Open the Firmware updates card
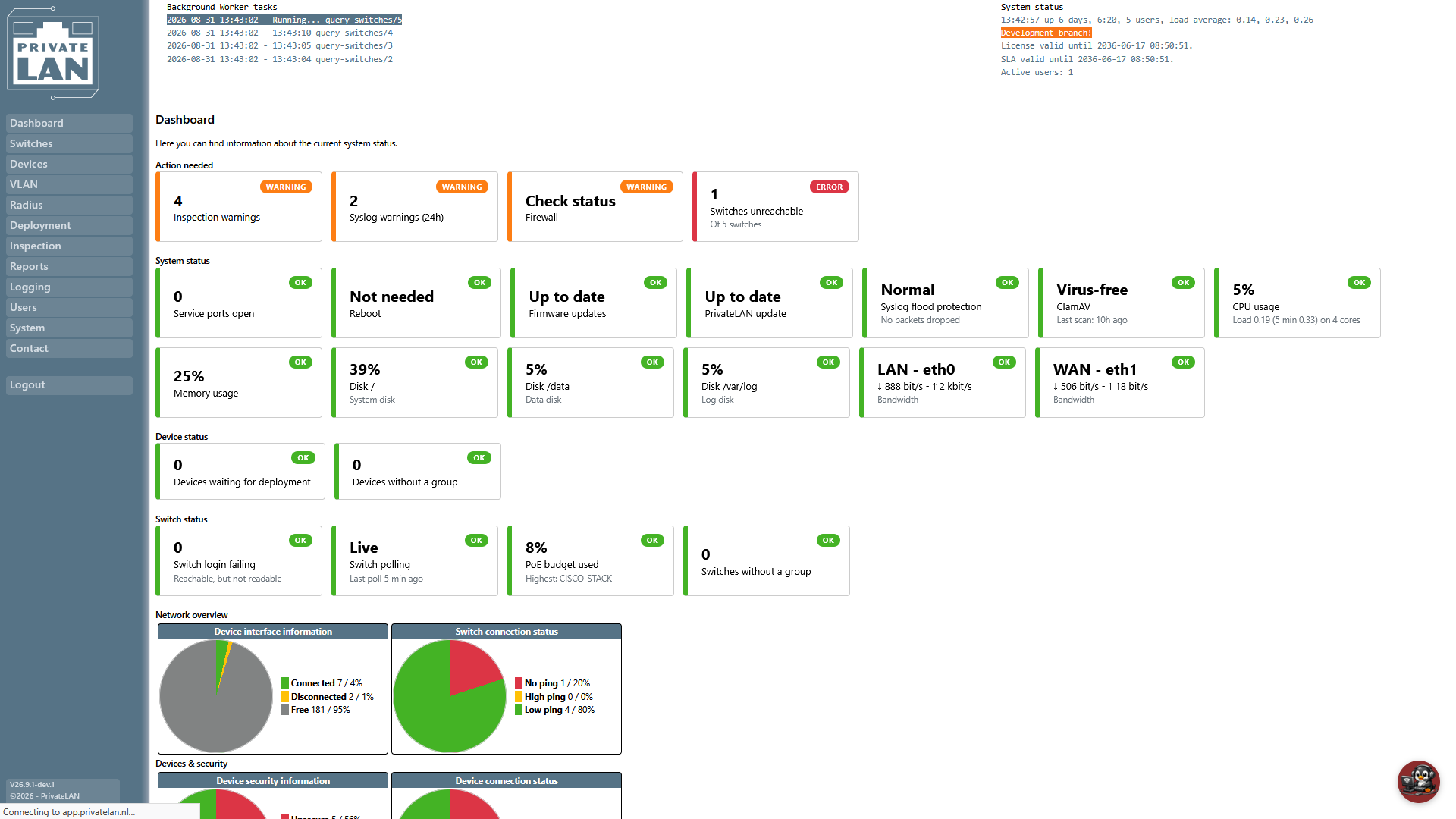Image resolution: width=1456 pixels, height=819 pixels. 594,303
